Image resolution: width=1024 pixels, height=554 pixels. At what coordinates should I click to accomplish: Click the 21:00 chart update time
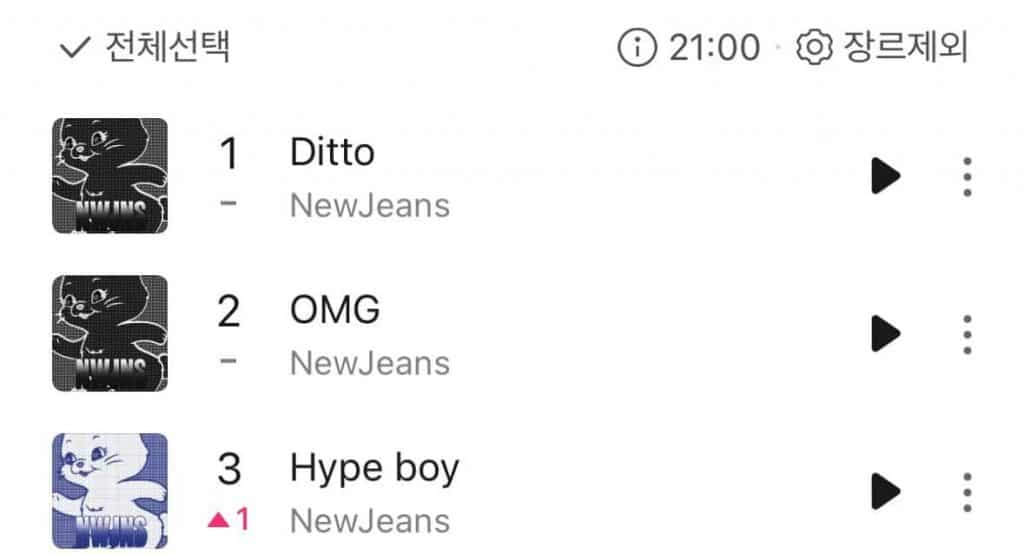point(714,47)
